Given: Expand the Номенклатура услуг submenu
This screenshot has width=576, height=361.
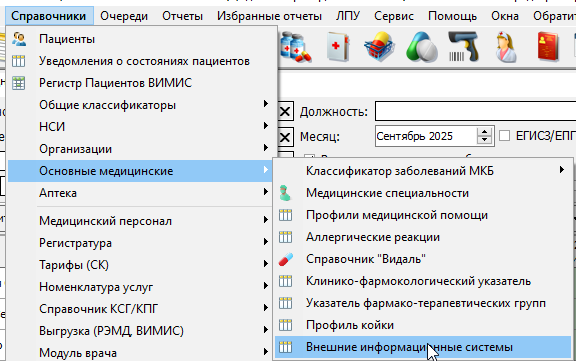Looking at the screenshot, I should pyautogui.click(x=141, y=287).
